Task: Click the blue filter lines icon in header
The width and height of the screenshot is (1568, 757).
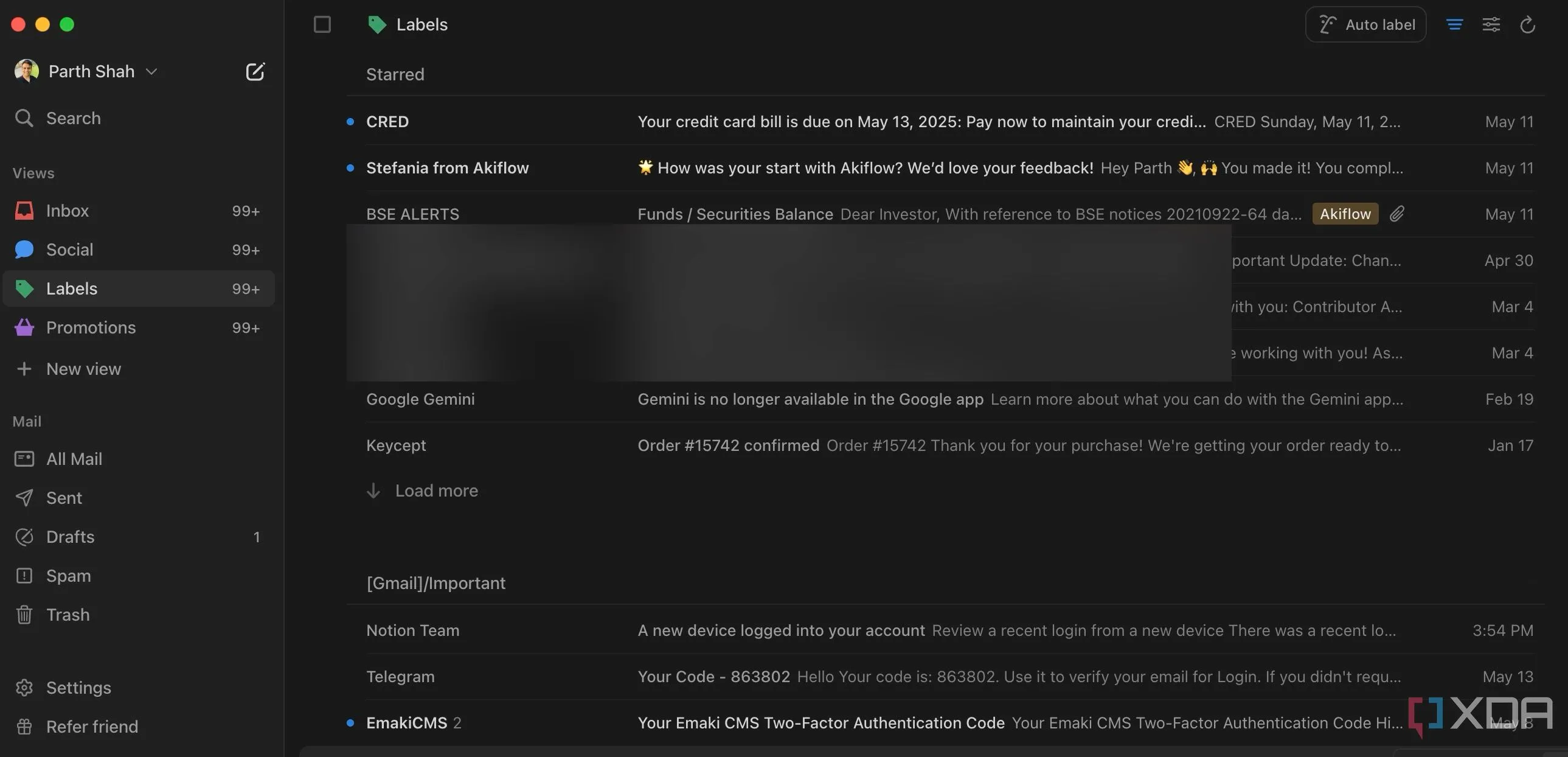Action: (x=1455, y=24)
